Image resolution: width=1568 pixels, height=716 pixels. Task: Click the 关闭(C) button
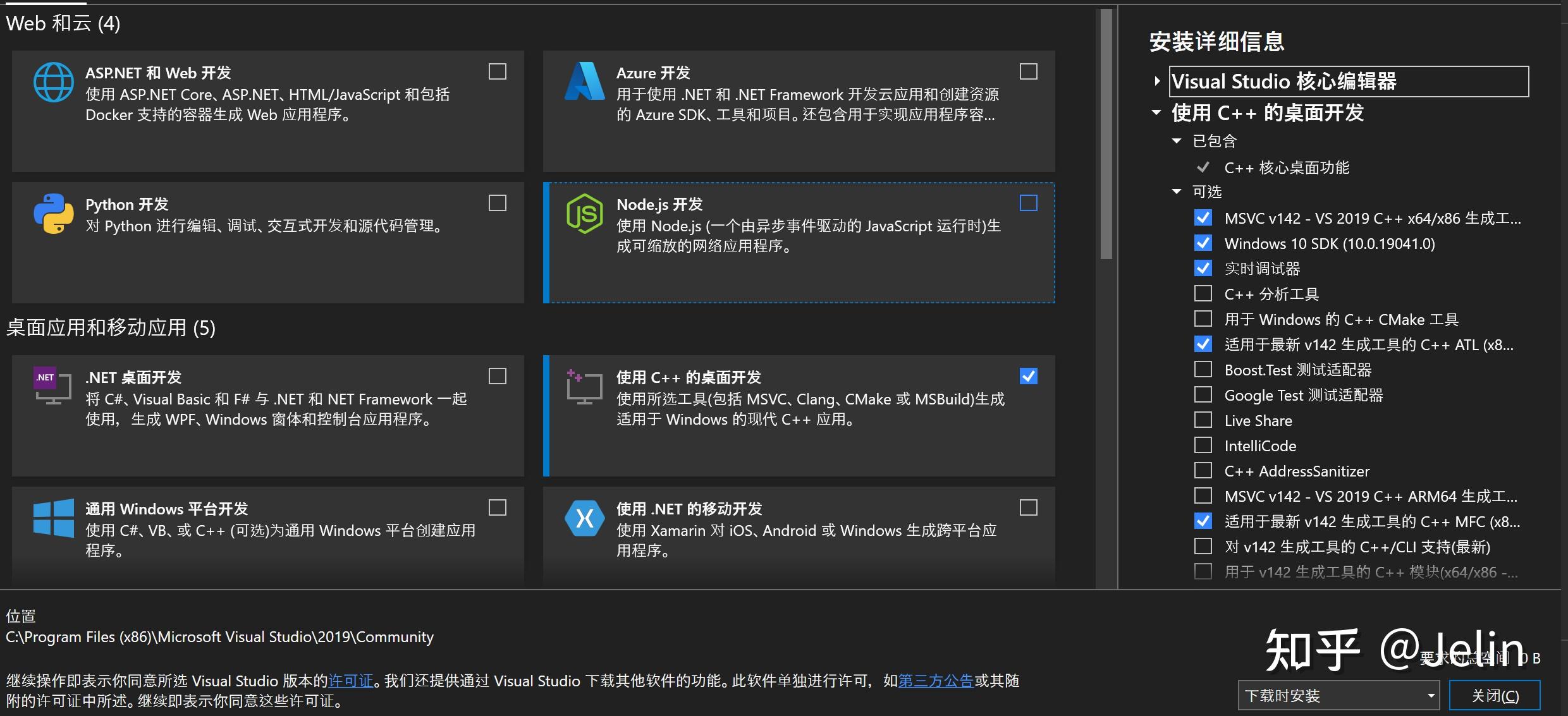coord(1495,696)
